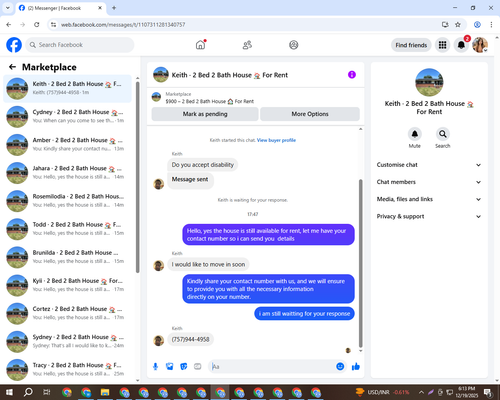This screenshot has height=400, width=500.
Task: Open the purple conversation info icon
Action: click(x=352, y=75)
